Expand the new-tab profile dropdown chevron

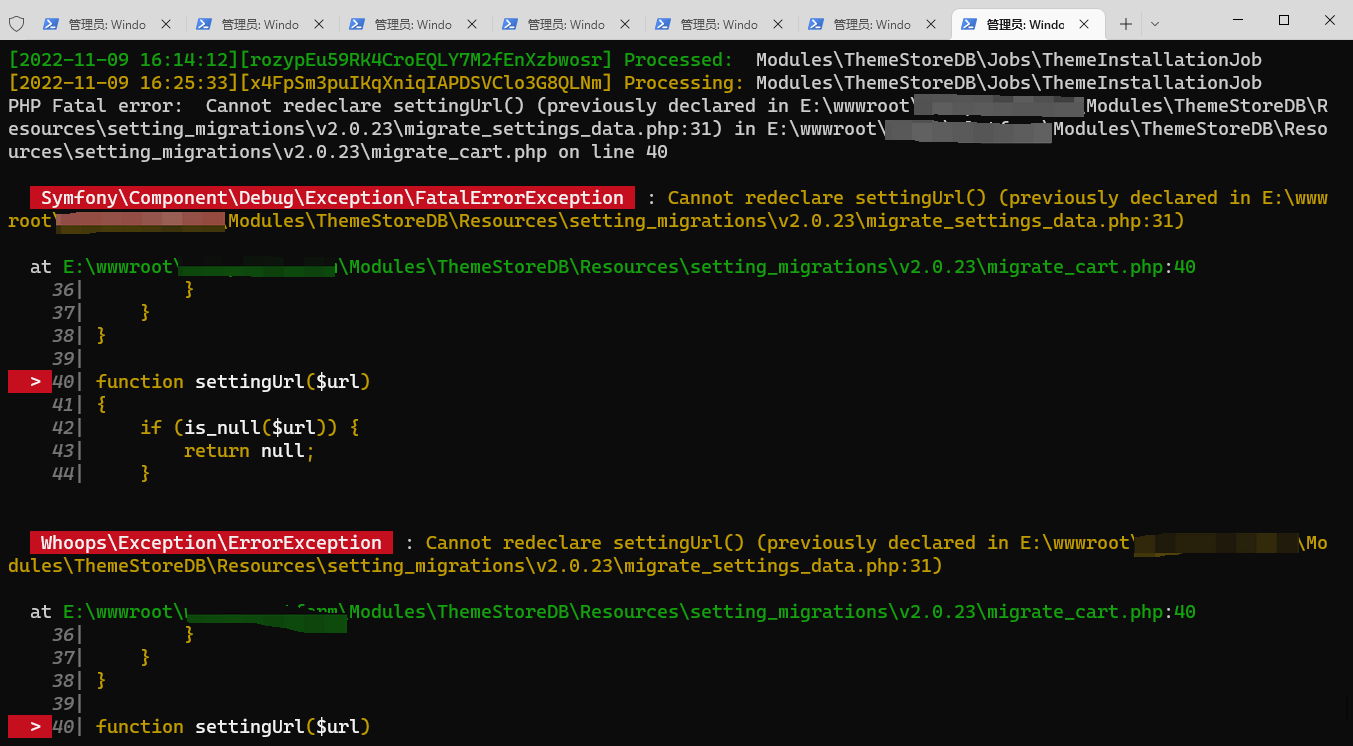click(x=1155, y=23)
